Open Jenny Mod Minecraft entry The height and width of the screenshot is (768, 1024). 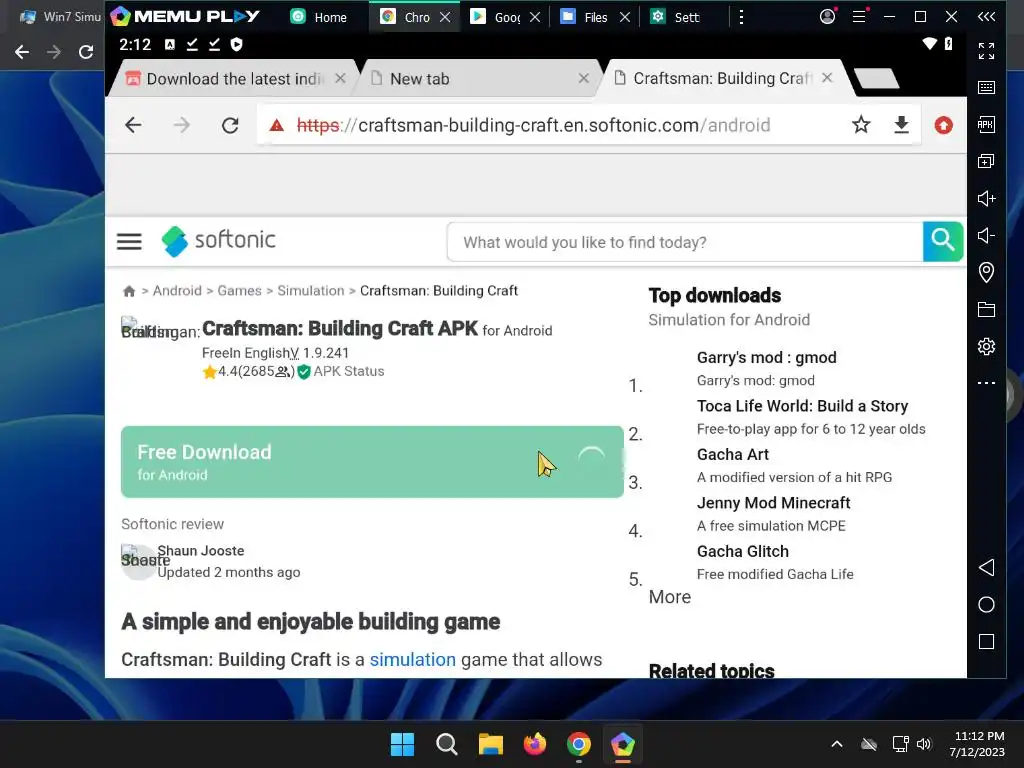(773, 503)
